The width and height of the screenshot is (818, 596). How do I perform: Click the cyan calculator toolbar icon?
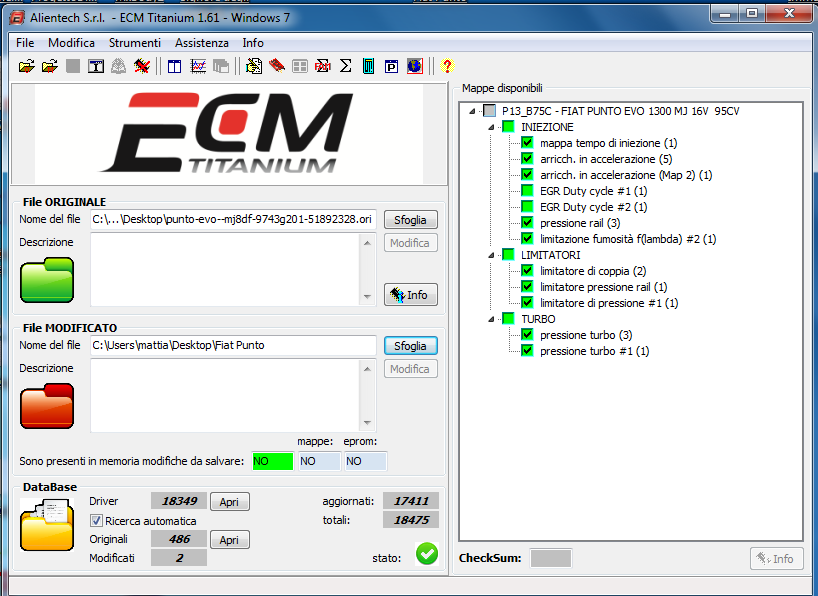coord(368,66)
